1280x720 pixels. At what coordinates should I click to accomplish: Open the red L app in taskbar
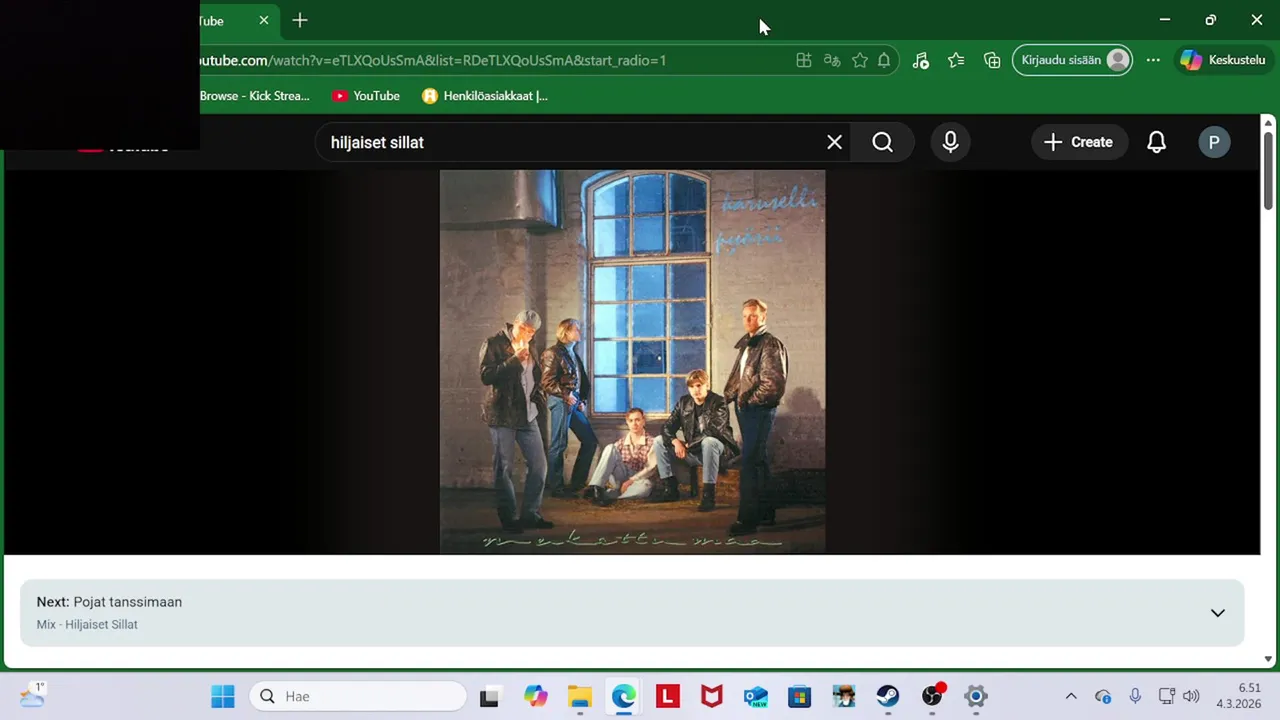(x=668, y=696)
